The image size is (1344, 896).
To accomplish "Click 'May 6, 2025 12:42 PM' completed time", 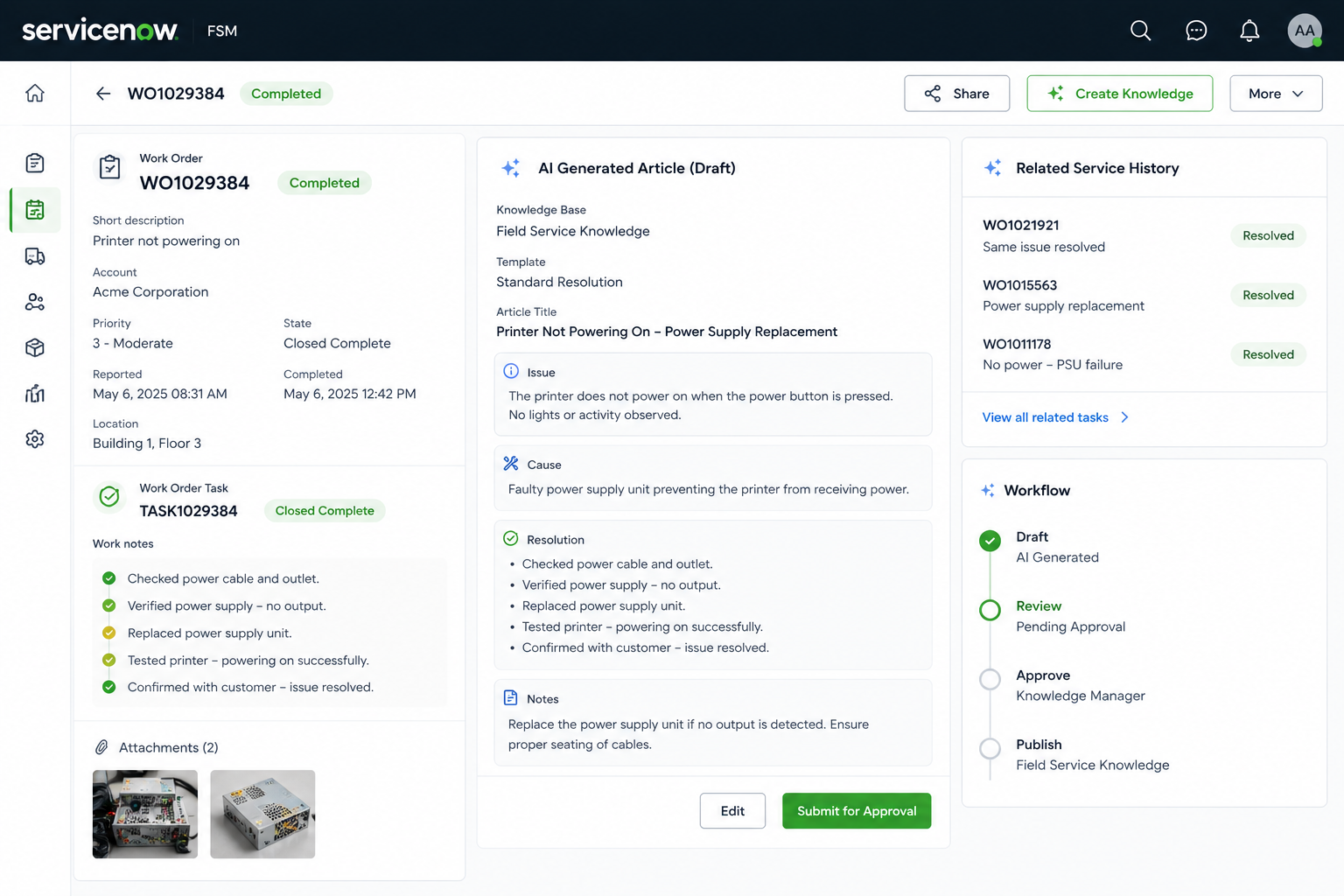I will 350,394.
